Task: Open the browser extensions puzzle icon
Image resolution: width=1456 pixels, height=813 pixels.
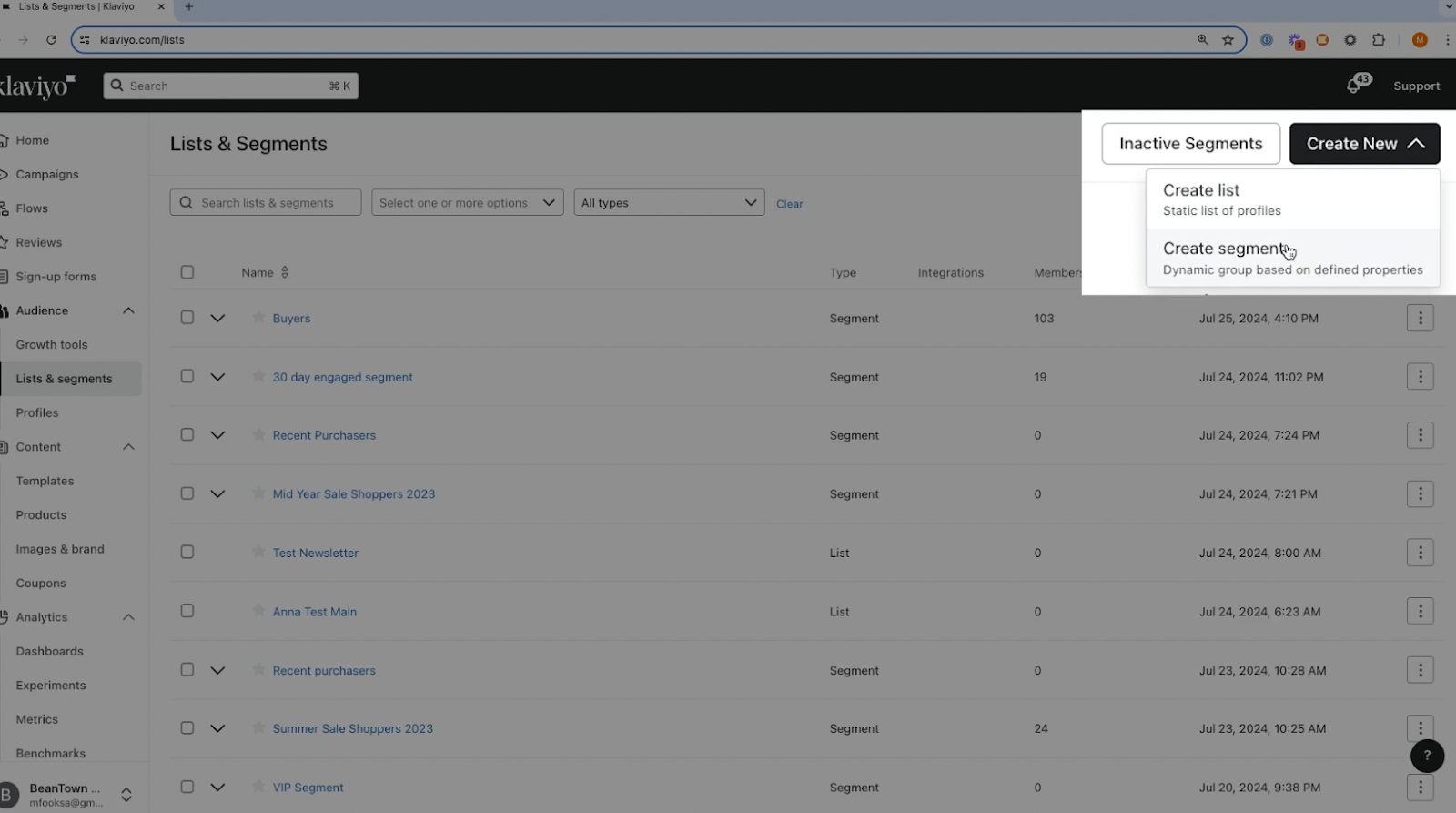Action: (x=1379, y=40)
